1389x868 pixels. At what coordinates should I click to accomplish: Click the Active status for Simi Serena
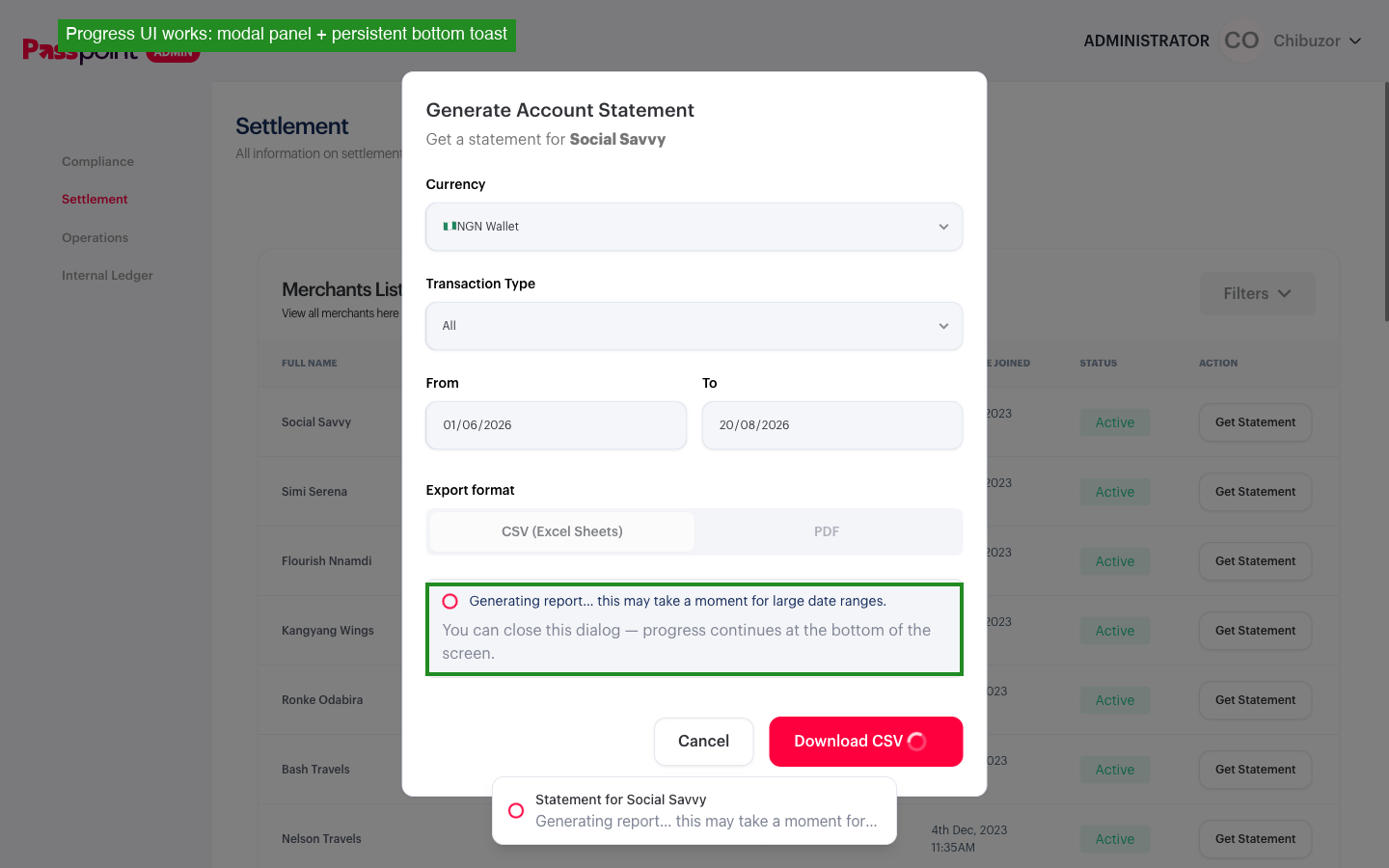[1115, 492]
